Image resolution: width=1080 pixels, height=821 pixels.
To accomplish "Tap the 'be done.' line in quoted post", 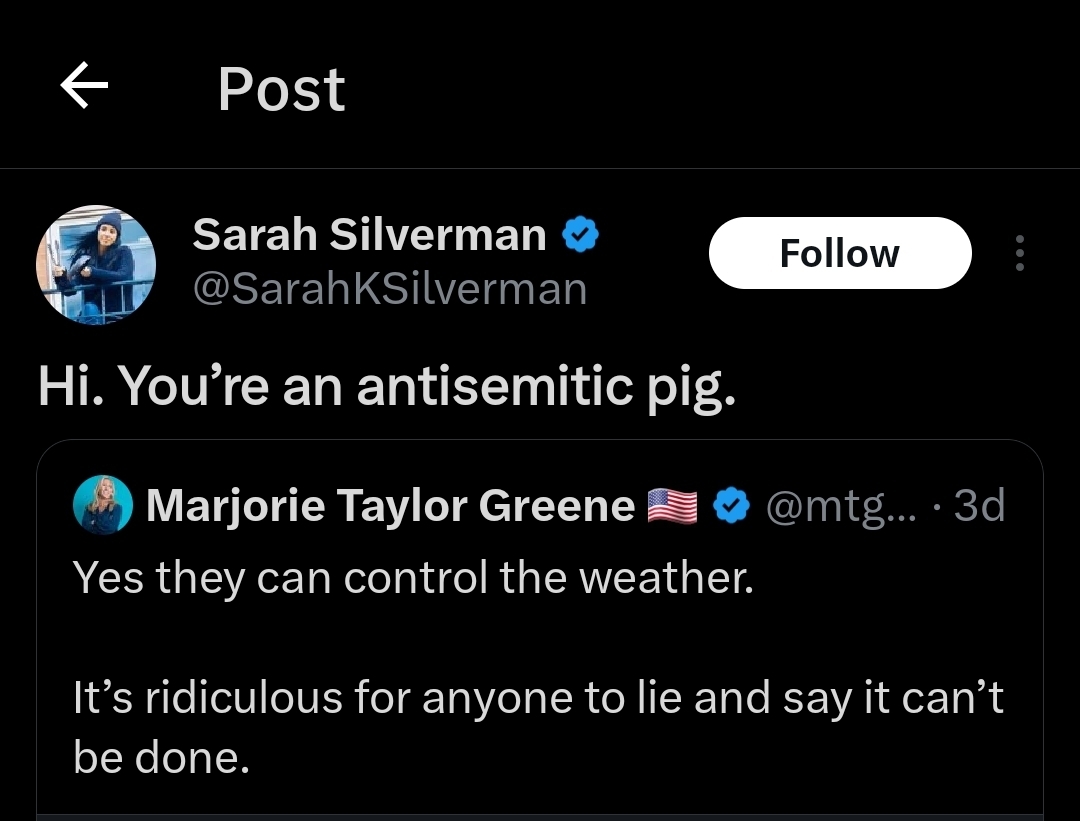I will click(161, 757).
